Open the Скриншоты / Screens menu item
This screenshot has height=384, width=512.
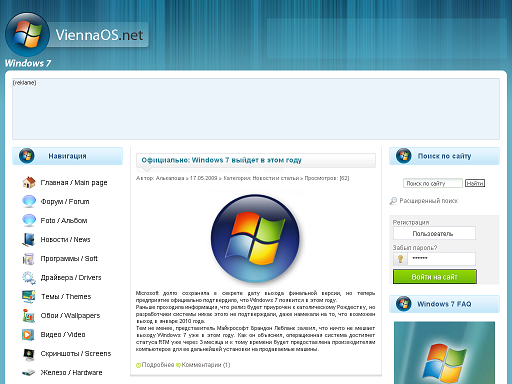pyautogui.click(x=76, y=353)
